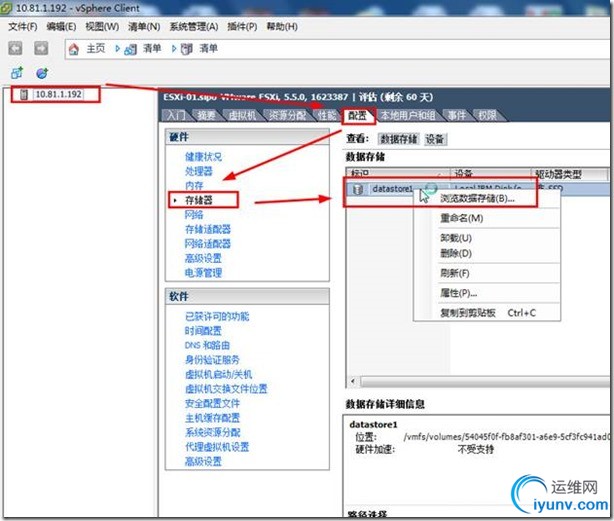Image resolution: width=614 pixels, height=521 pixels.
Task: Open the 帮助(H) menu
Action: pyautogui.click(x=282, y=27)
